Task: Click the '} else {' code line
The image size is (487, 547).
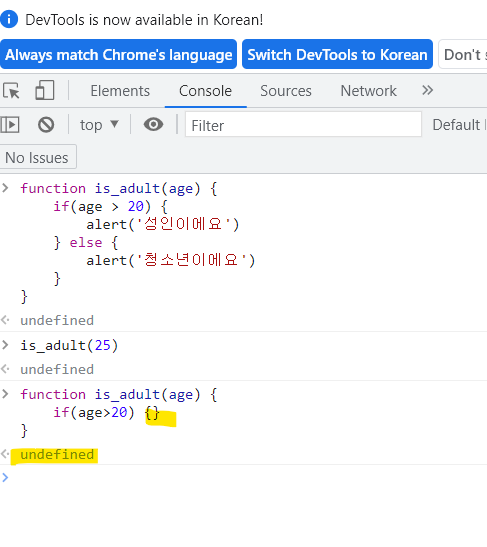Action: (86, 242)
